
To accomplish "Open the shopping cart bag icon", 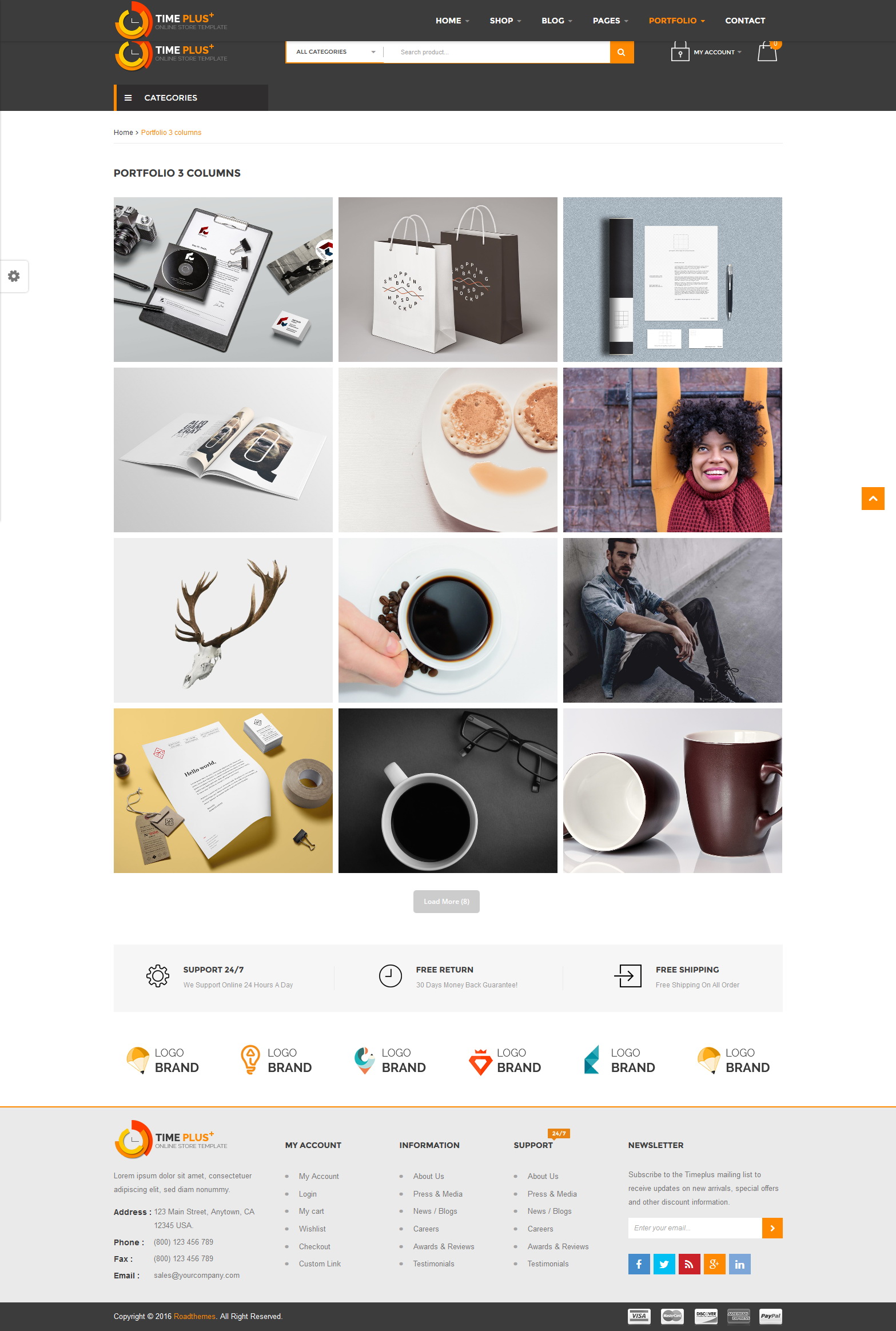I will point(767,51).
